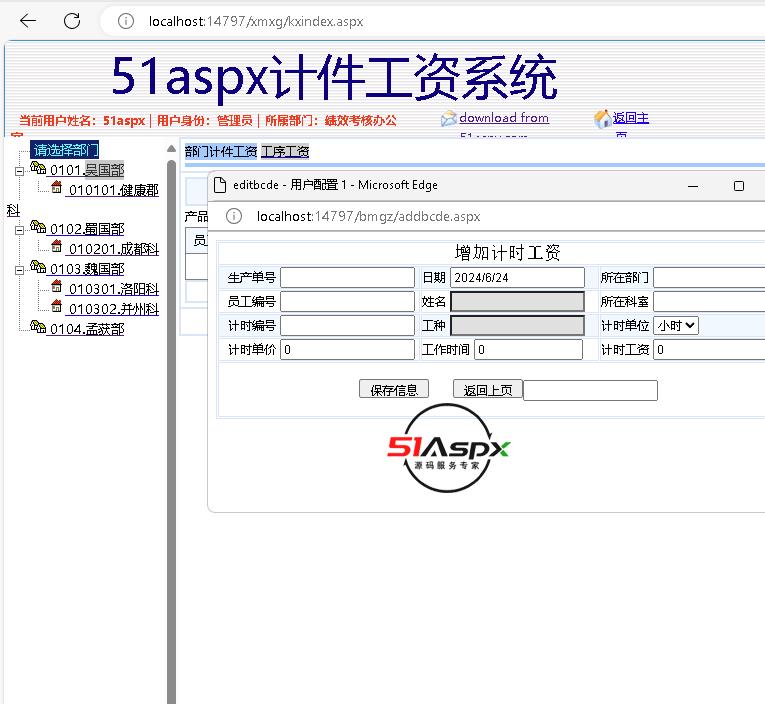Focus the 计时编号 input field
Image resolution: width=765 pixels, height=704 pixels.
click(x=347, y=325)
